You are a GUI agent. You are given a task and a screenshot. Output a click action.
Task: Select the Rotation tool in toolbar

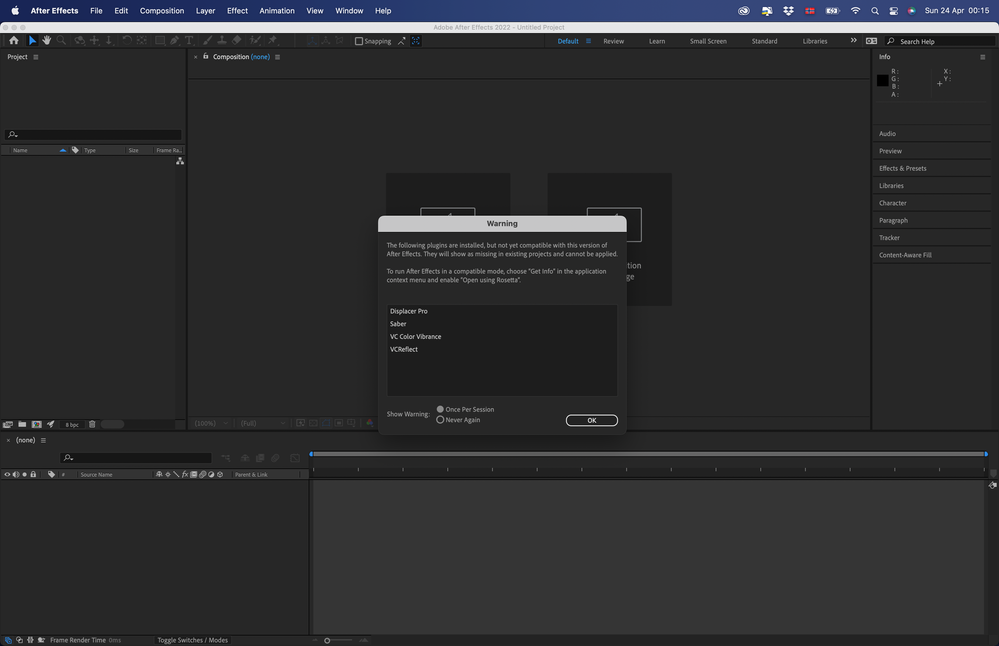(127, 40)
